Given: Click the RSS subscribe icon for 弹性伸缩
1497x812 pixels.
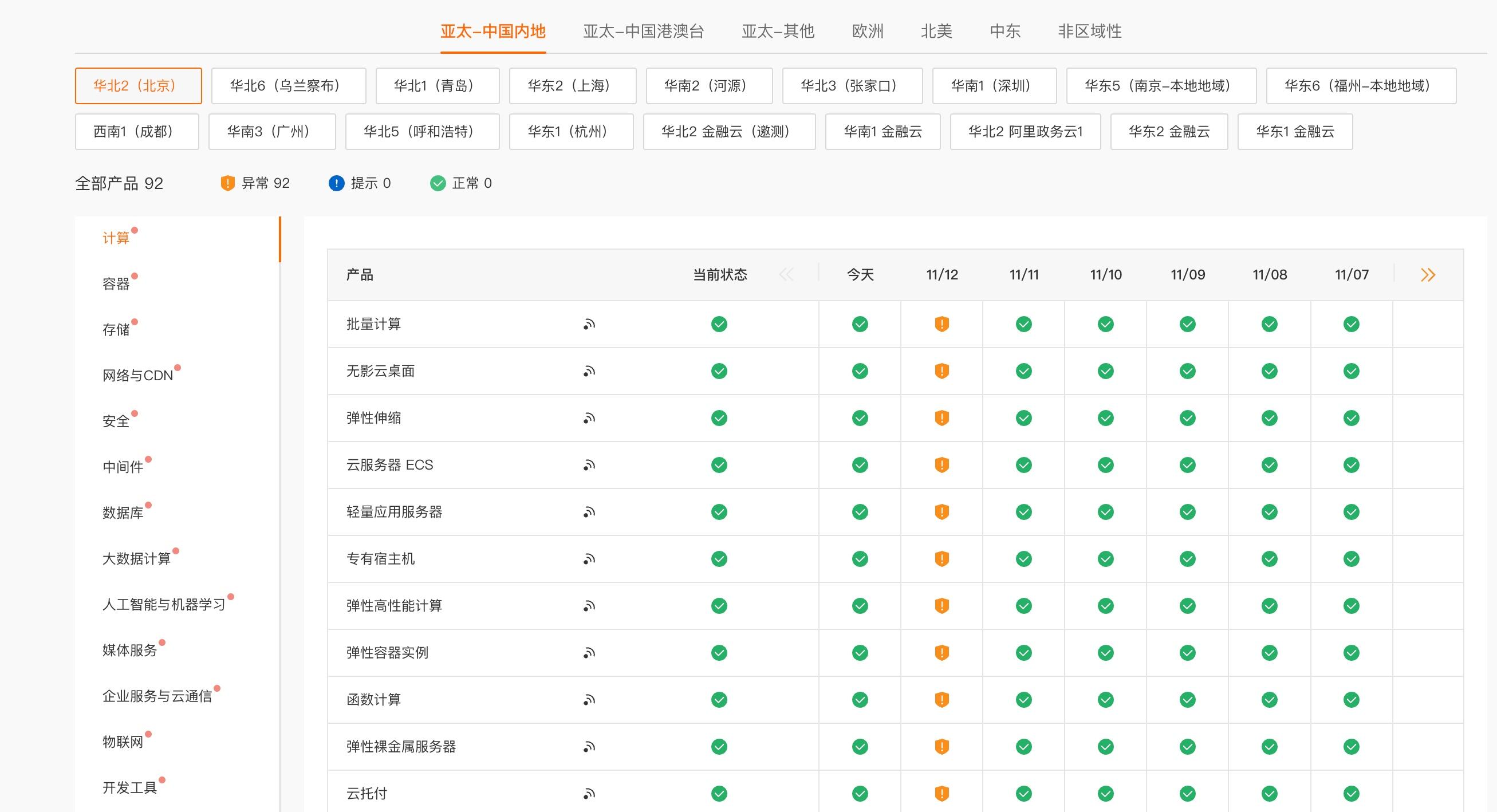Looking at the screenshot, I should [589, 419].
